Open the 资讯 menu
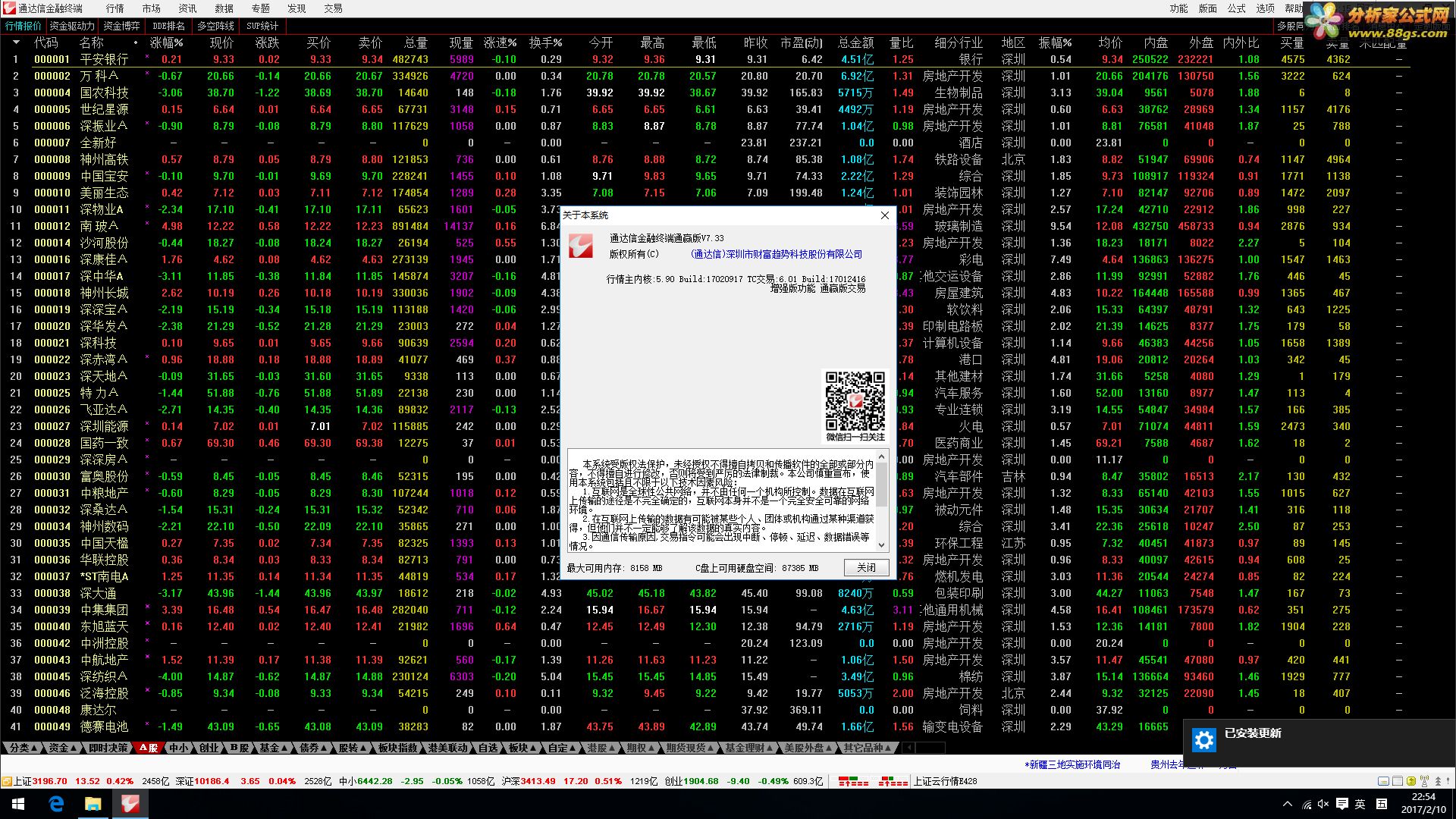 pyautogui.click(x=188, y=8)
